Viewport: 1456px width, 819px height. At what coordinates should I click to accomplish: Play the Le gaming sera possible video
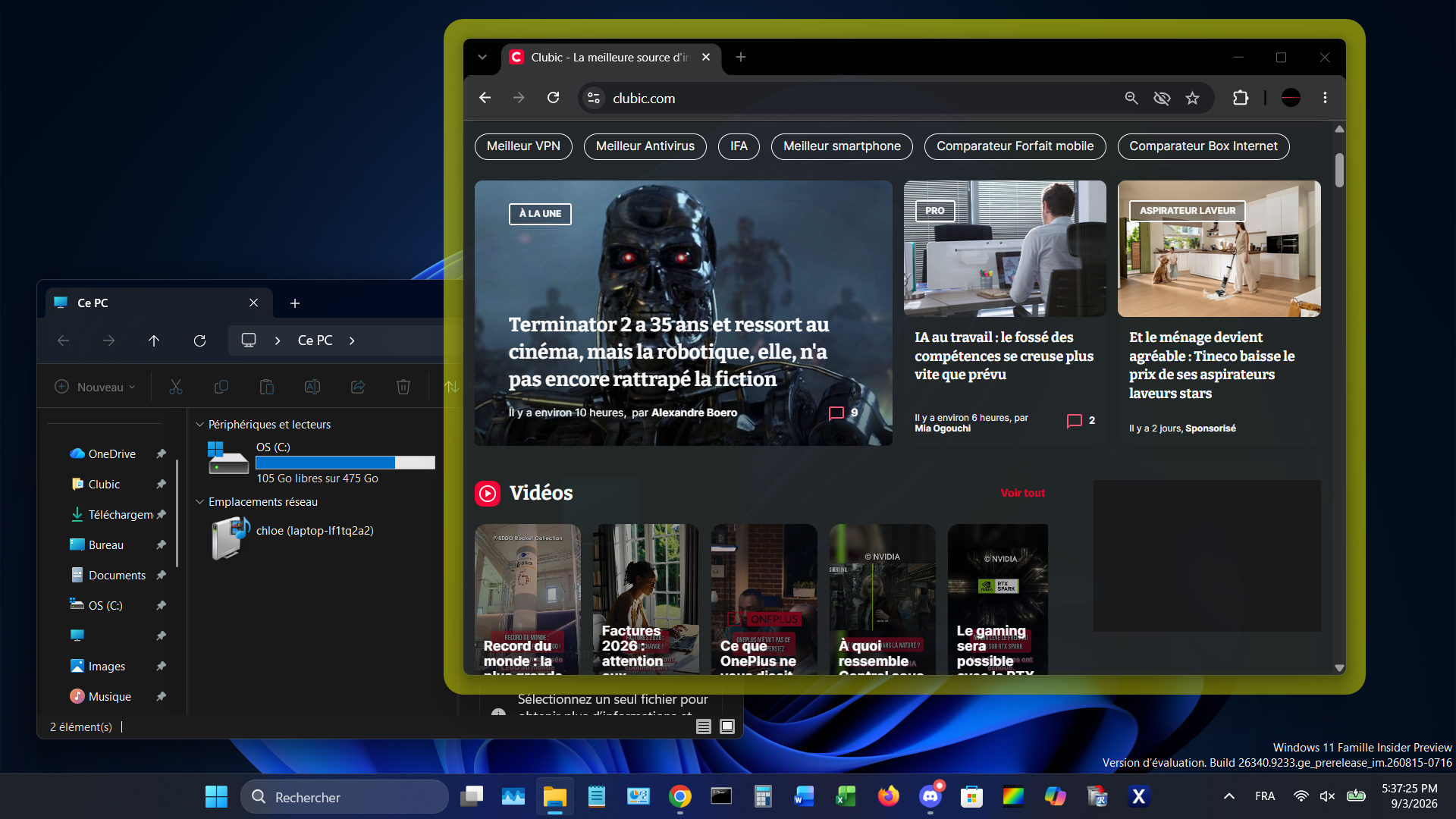(998, 599)
